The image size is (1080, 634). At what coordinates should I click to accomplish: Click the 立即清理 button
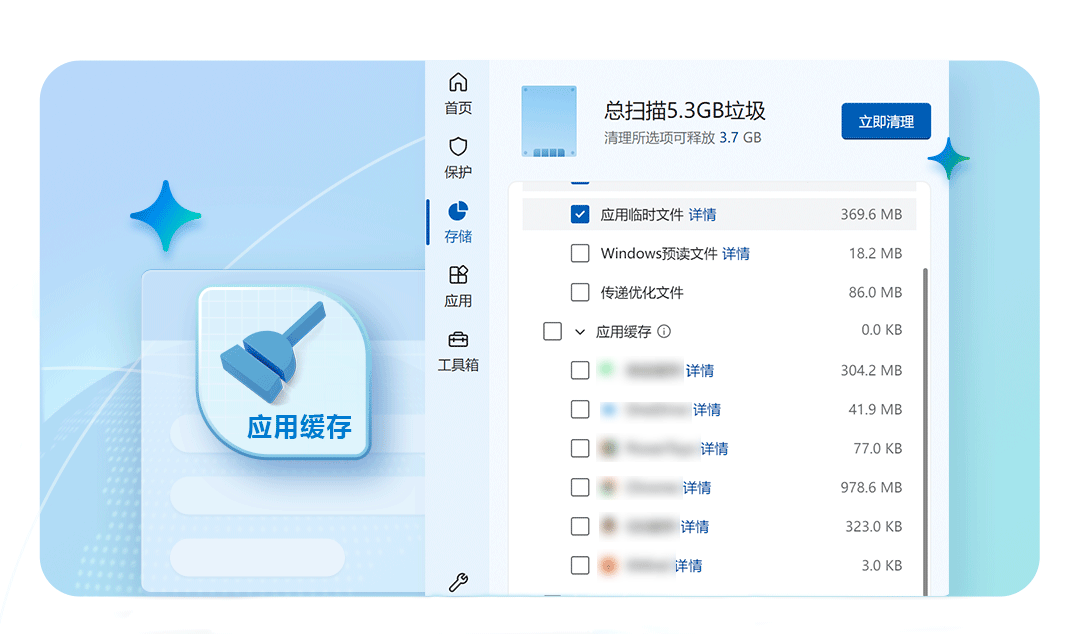pyautogui.click(x=886, y=121)
